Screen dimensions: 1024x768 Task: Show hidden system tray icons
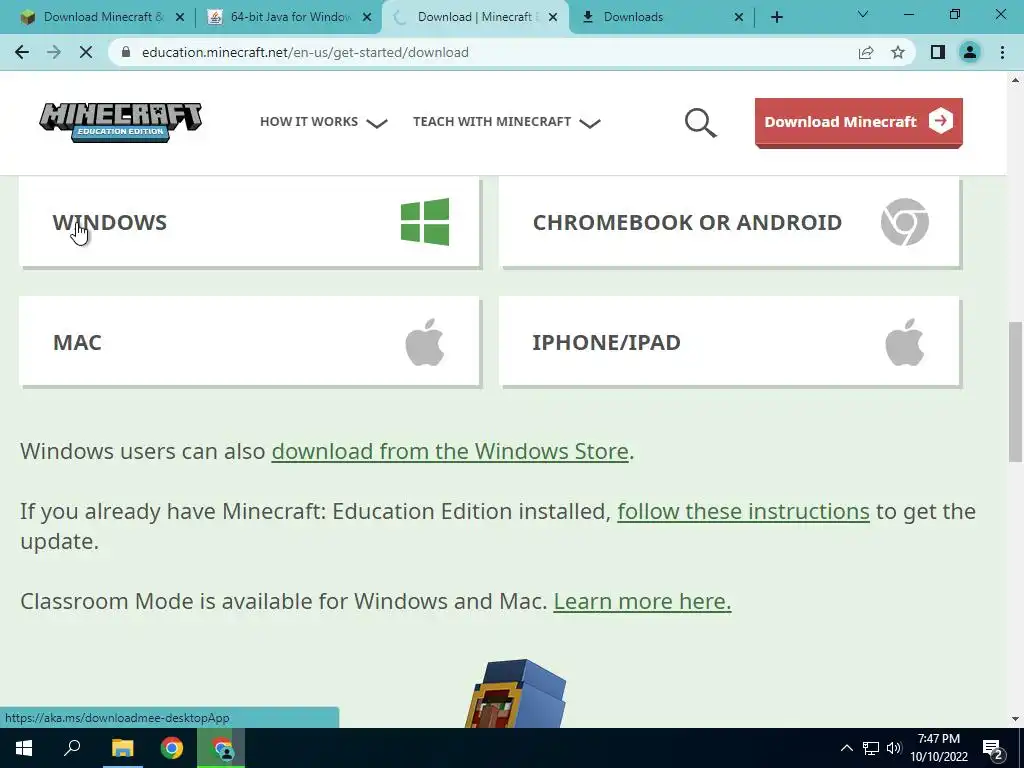click(846, 748)
